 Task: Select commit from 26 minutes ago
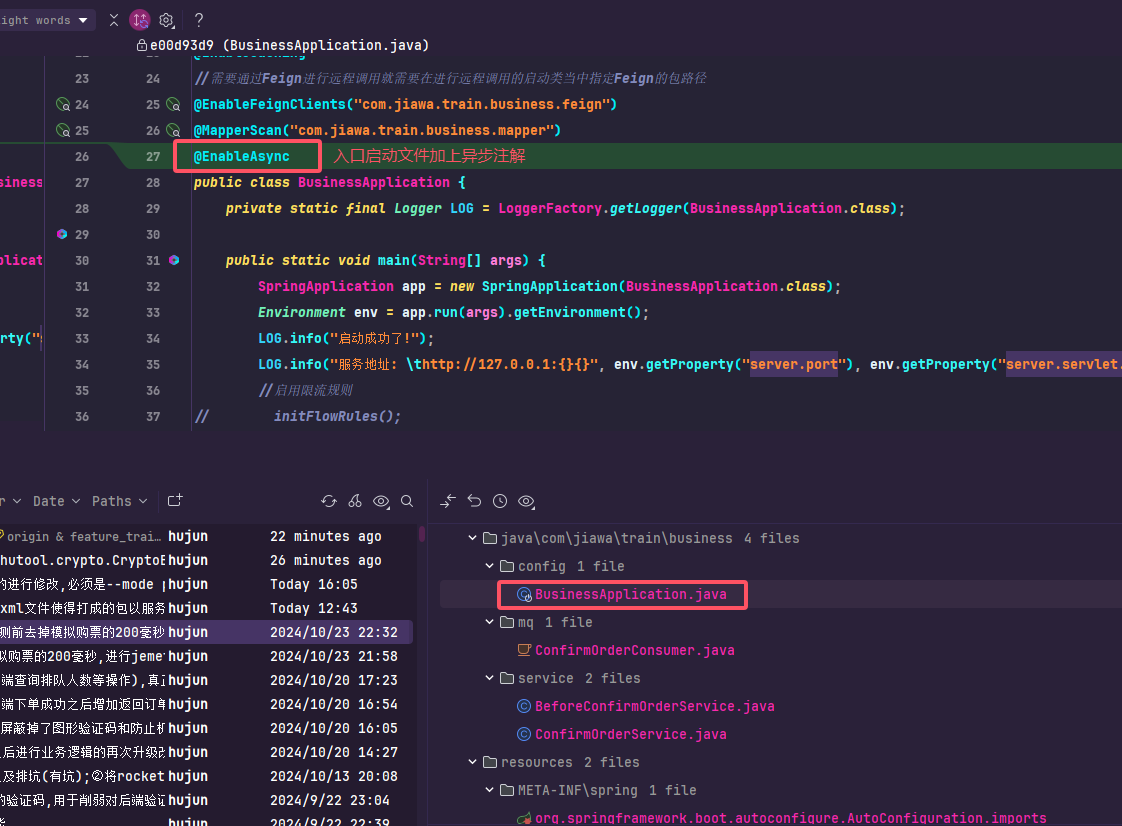point(206,560)
